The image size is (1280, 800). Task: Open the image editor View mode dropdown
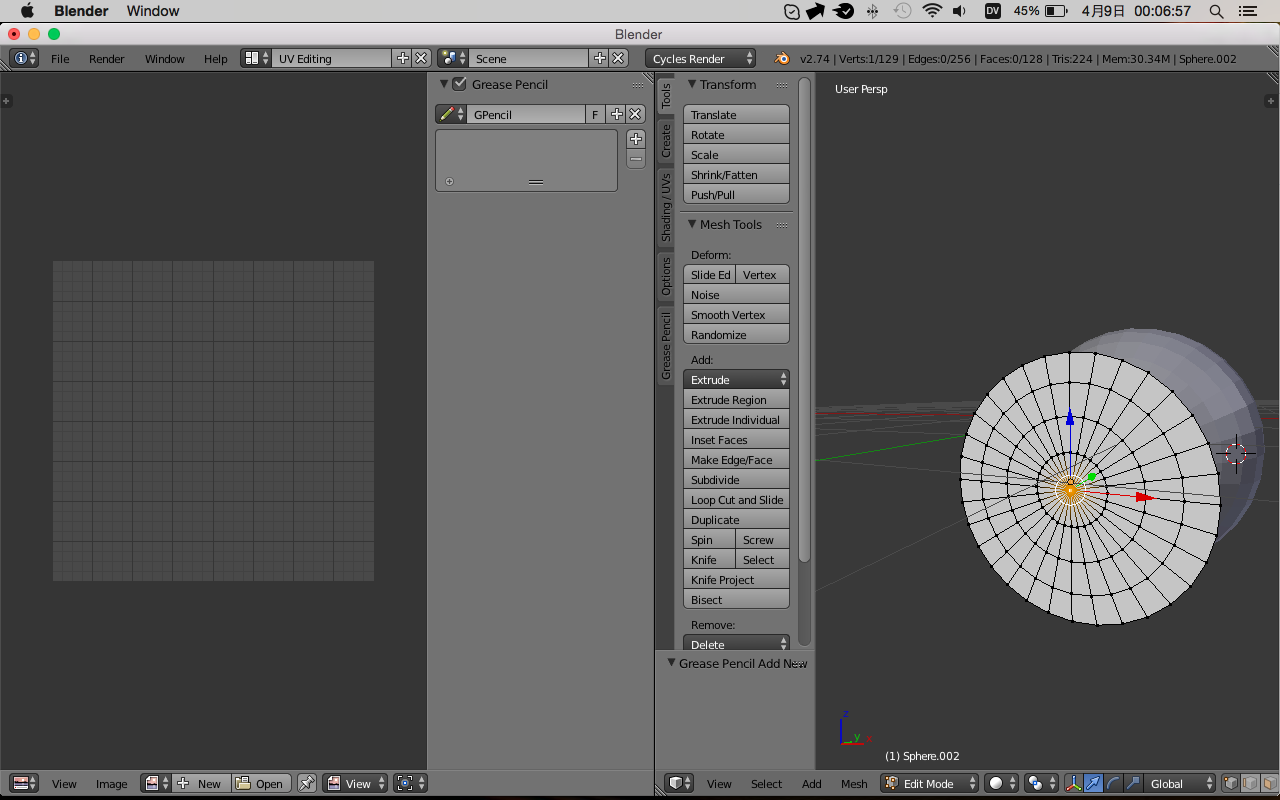click(355, 783)
